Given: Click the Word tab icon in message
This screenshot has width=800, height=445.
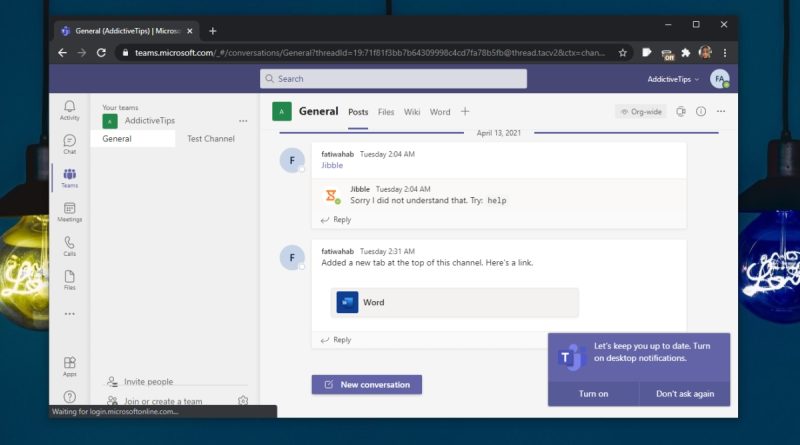Looking at the screenshot, I should point(347,302).
